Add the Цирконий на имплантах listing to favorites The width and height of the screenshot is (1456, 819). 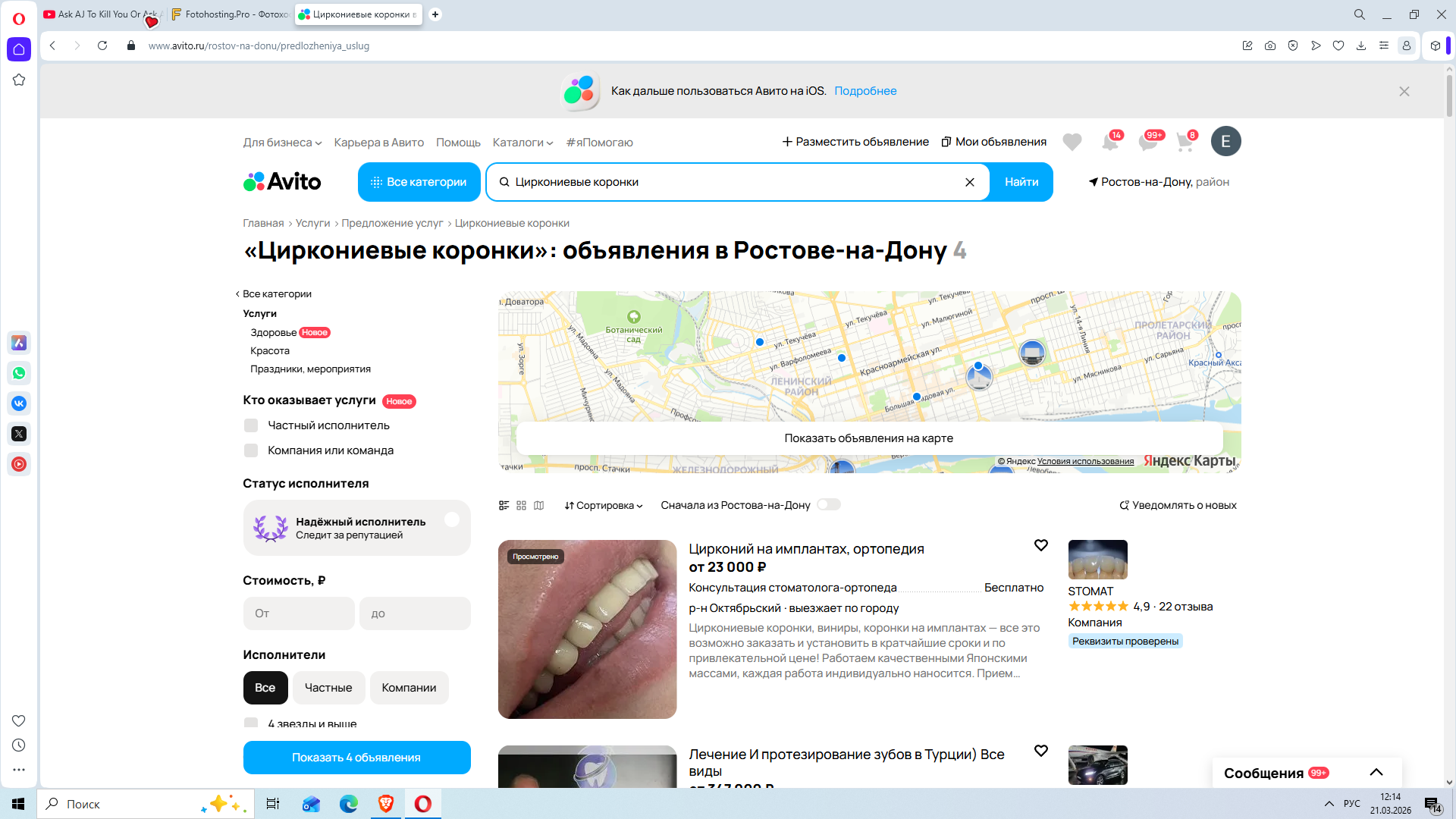coord(1040,545)
